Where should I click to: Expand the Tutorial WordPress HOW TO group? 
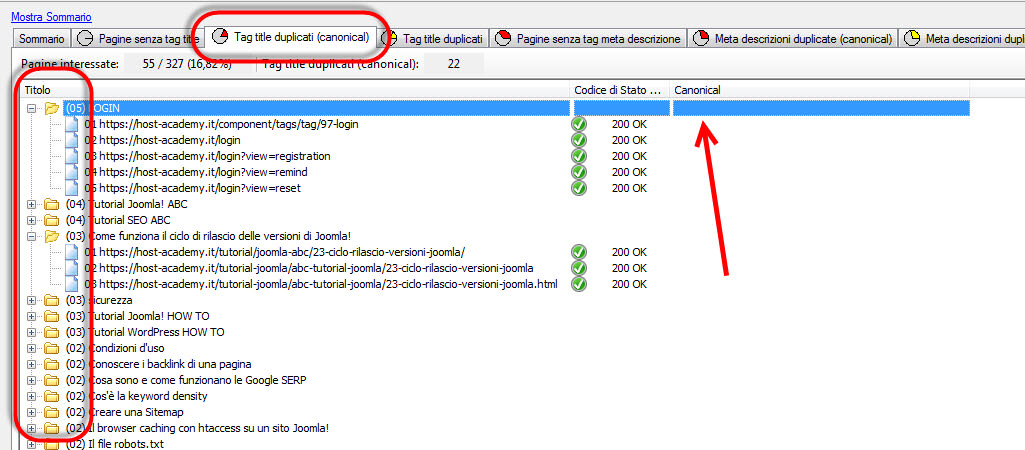pos(31,332)
